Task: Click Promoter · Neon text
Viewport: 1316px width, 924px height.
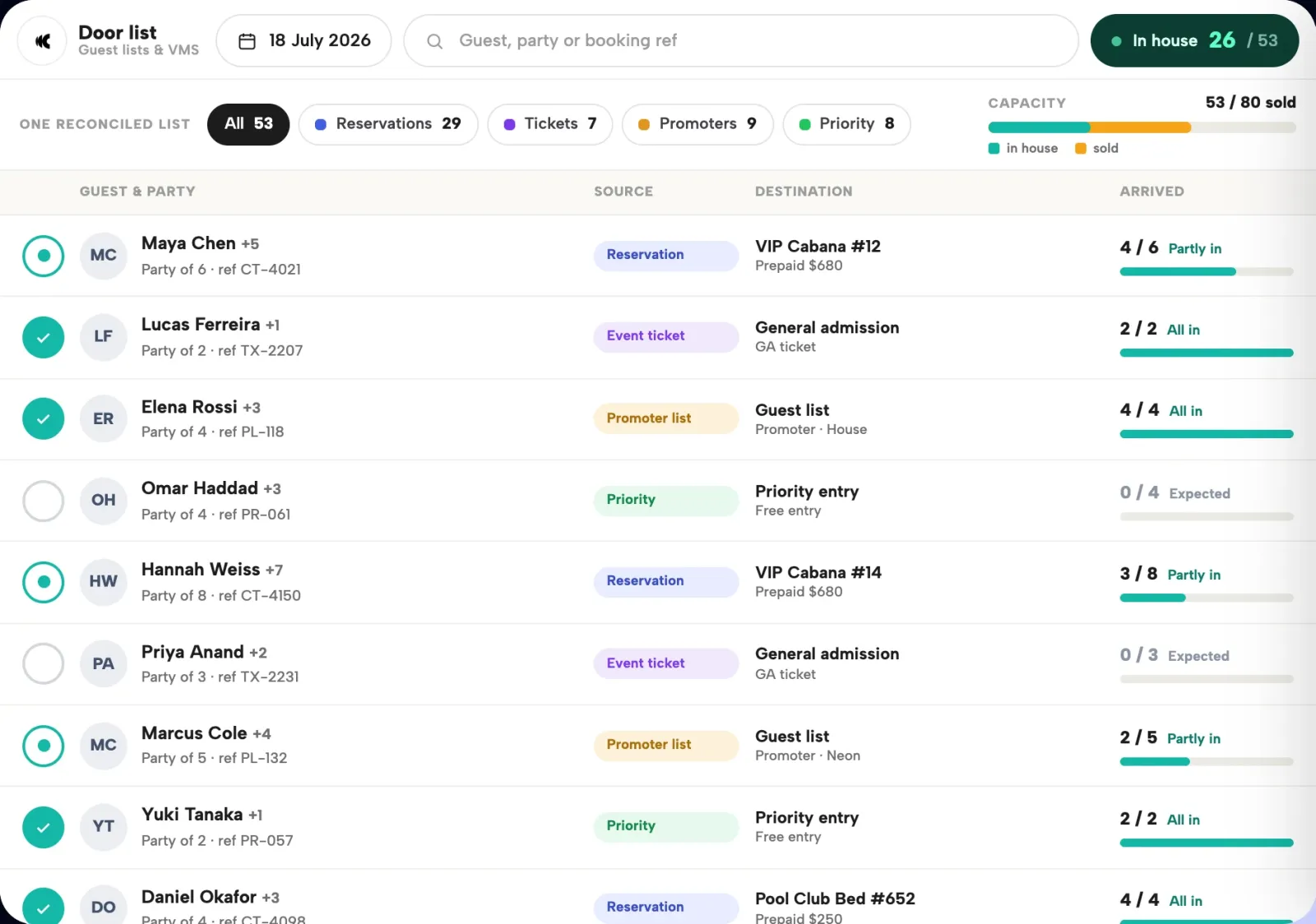Action: pos(808,756)
